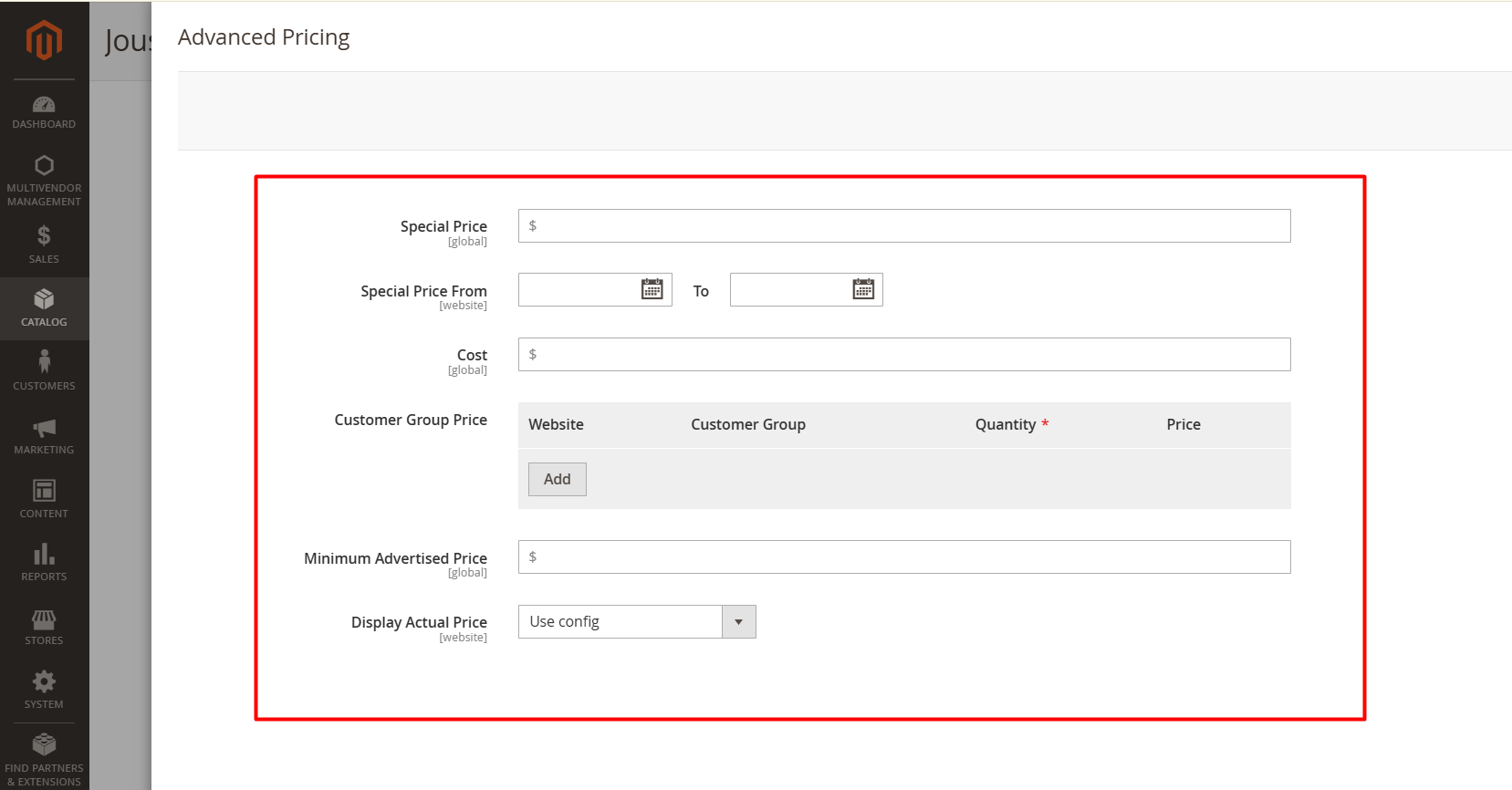Open the Content layout icon
This screenshot has height=790, width=1512.
coord(44,491)
